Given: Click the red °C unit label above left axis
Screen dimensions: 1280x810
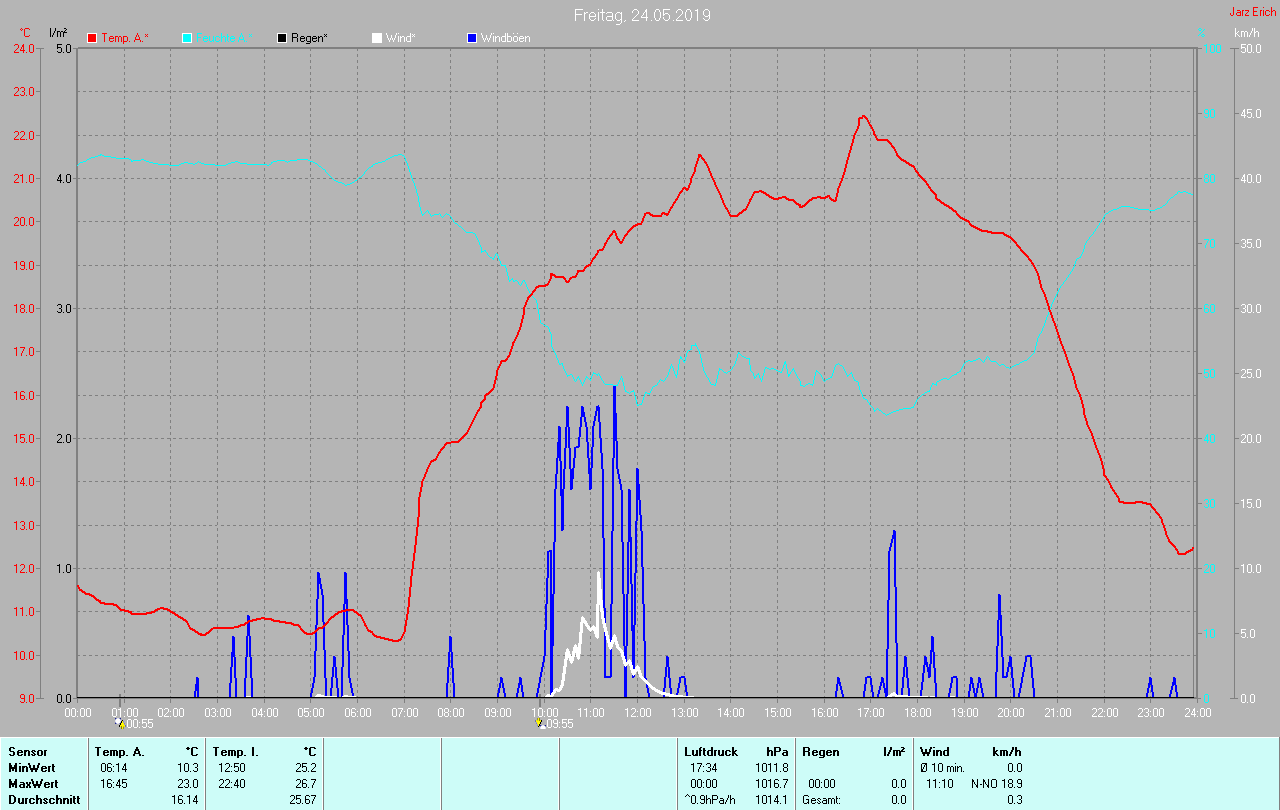Looking at the screenshot, I should (x=25, y=33).
